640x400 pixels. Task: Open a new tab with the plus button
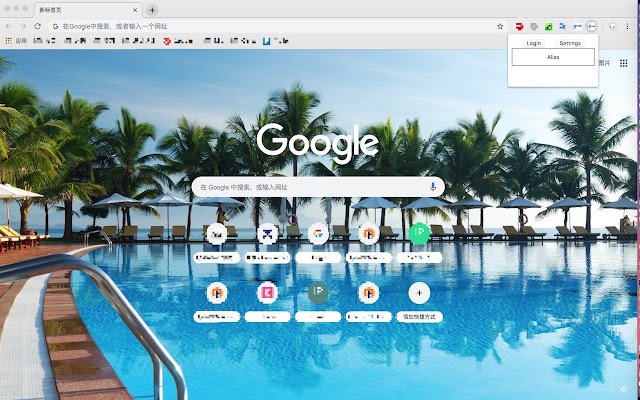[152, 10]
